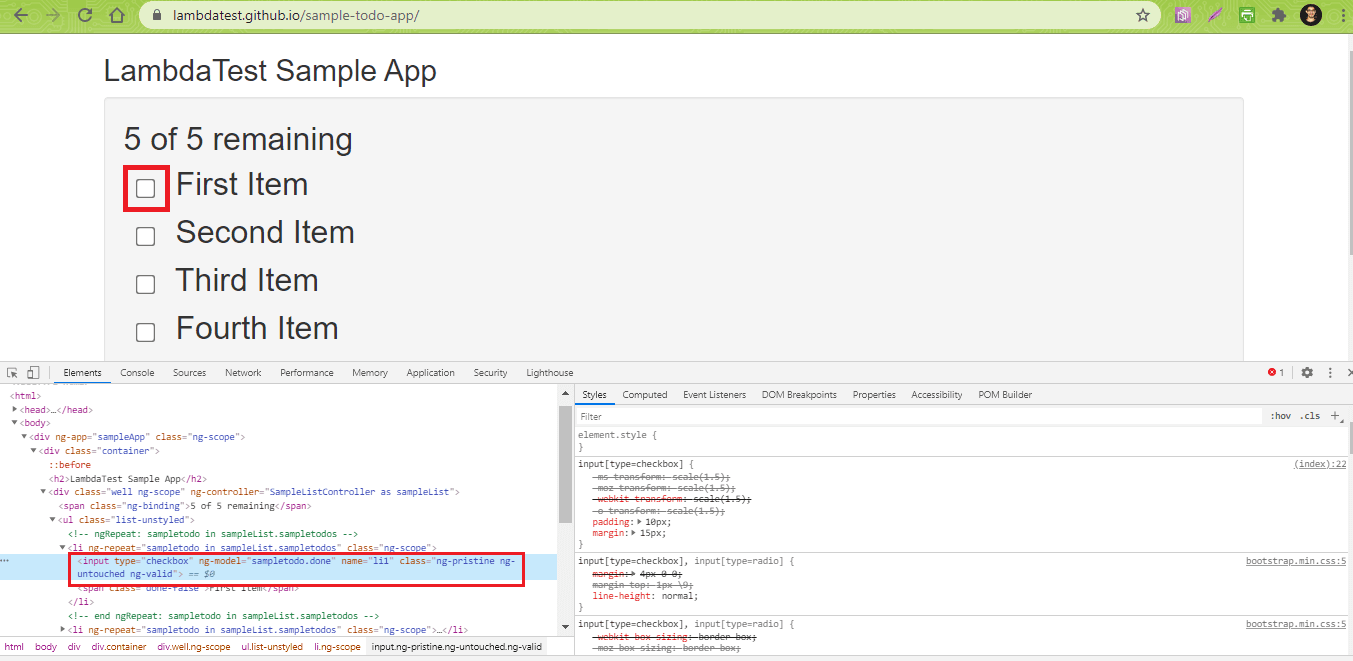
Task: Click the red error count indicator
Action: coord(1276,373)
